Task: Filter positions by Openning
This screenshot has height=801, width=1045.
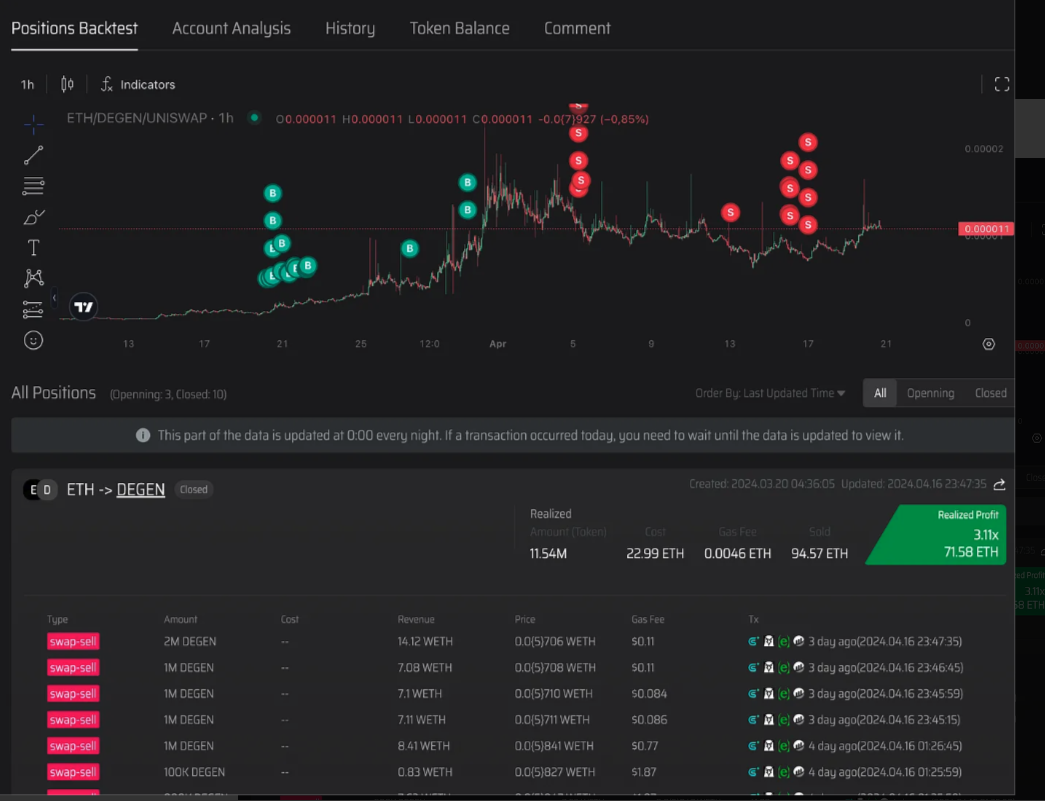Action: [930, 393]
